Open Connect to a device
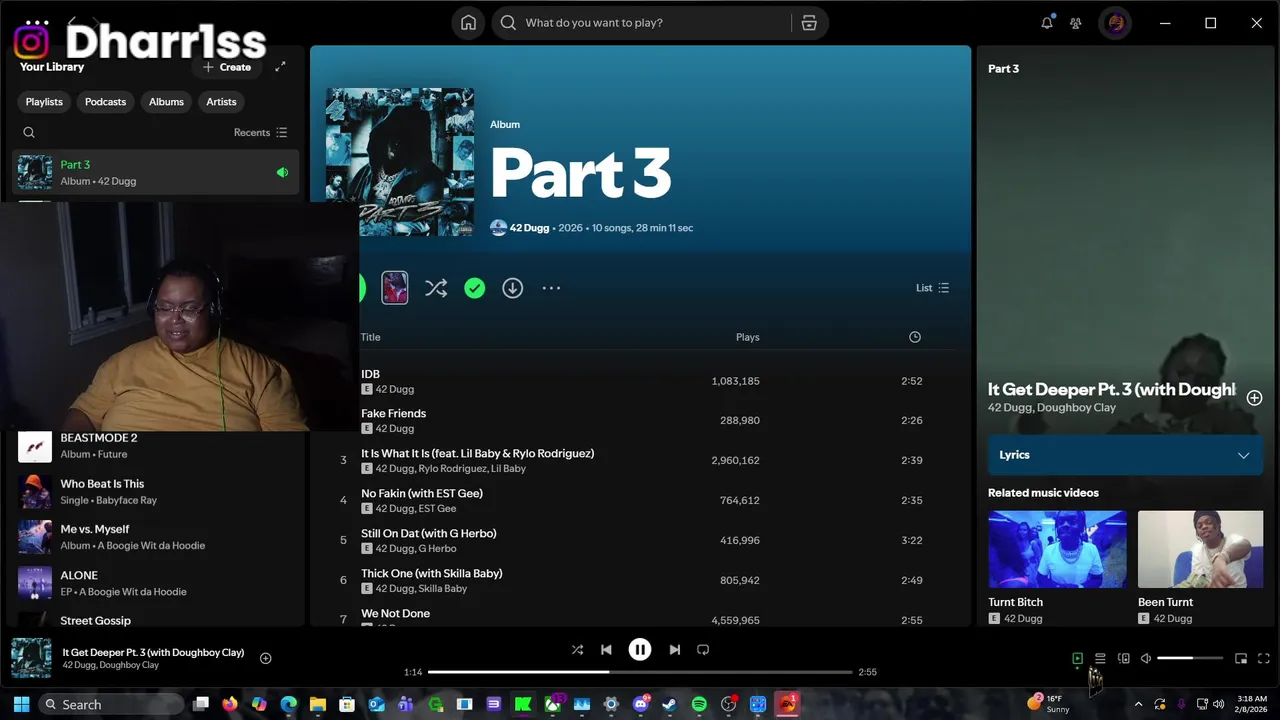The height and width of the screenshot is (720, 1280). [1123, 658]
